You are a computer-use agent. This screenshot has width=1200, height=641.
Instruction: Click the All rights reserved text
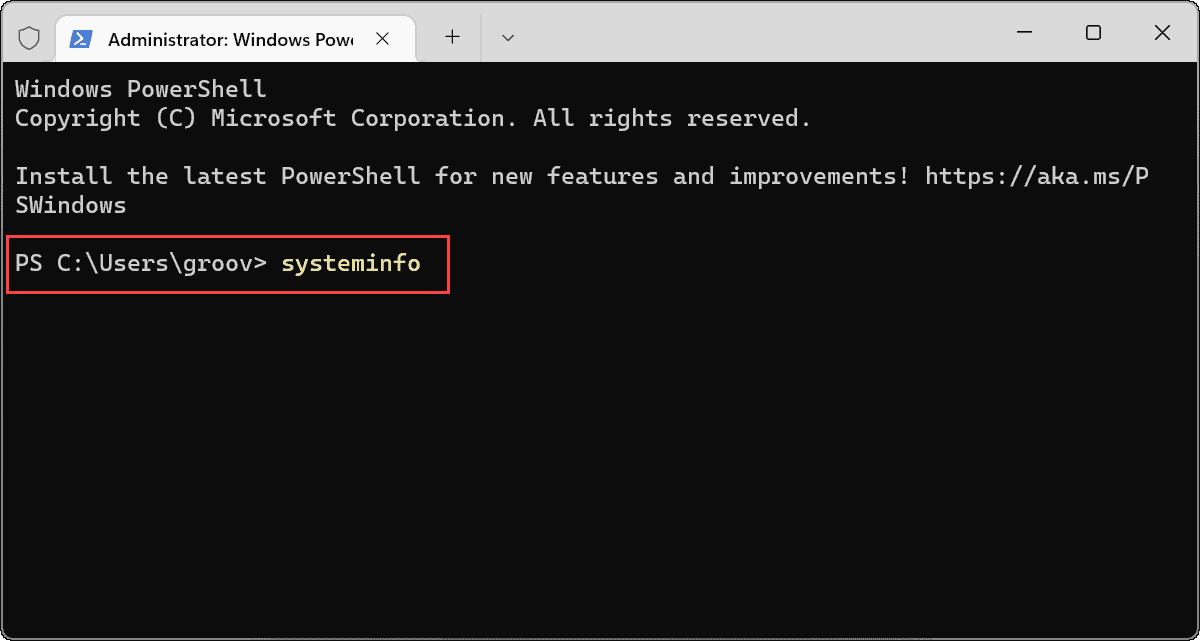tap(672, 118)
